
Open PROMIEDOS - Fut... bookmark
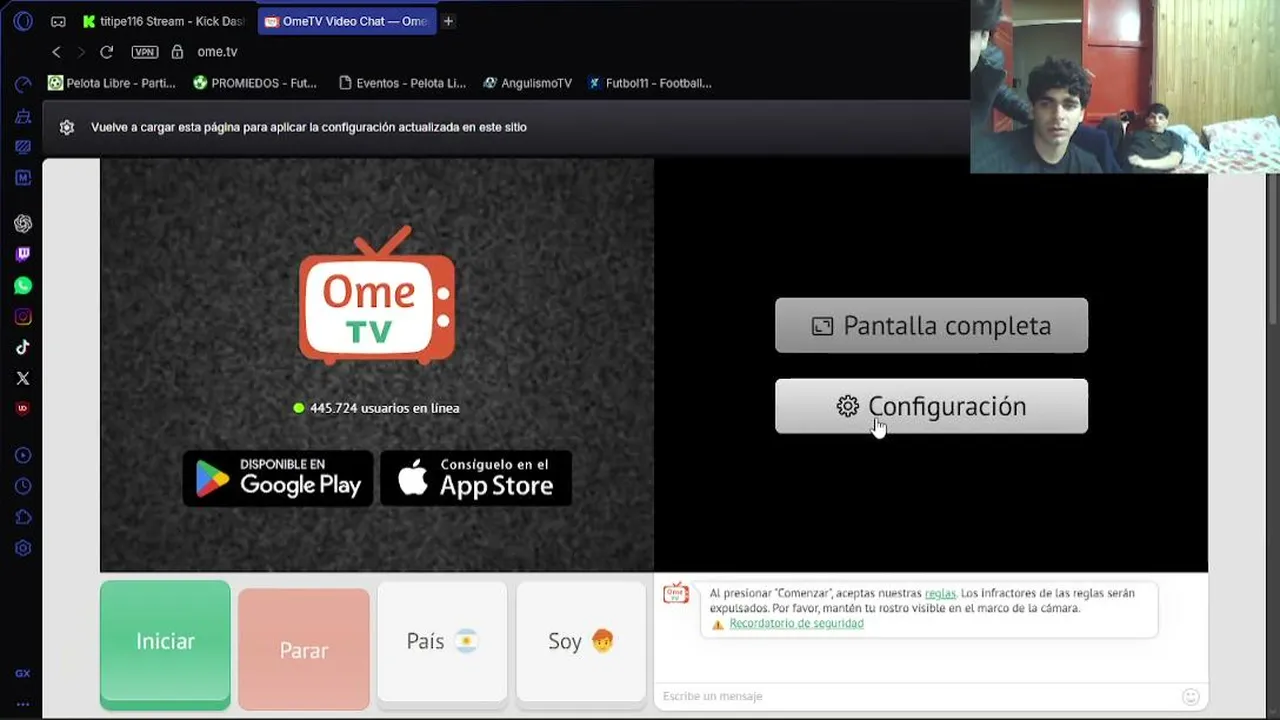pyautogui.click(x=255, y=83)
